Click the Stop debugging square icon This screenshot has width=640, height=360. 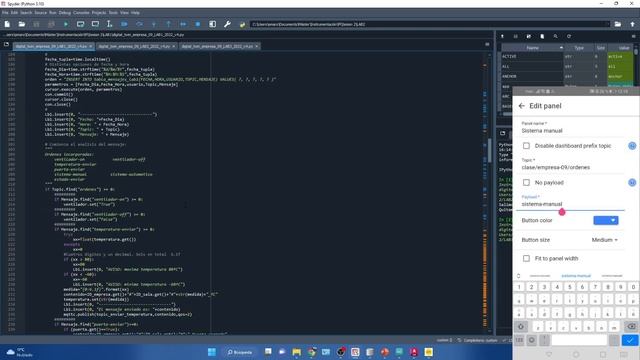click(x=198, y=24)
